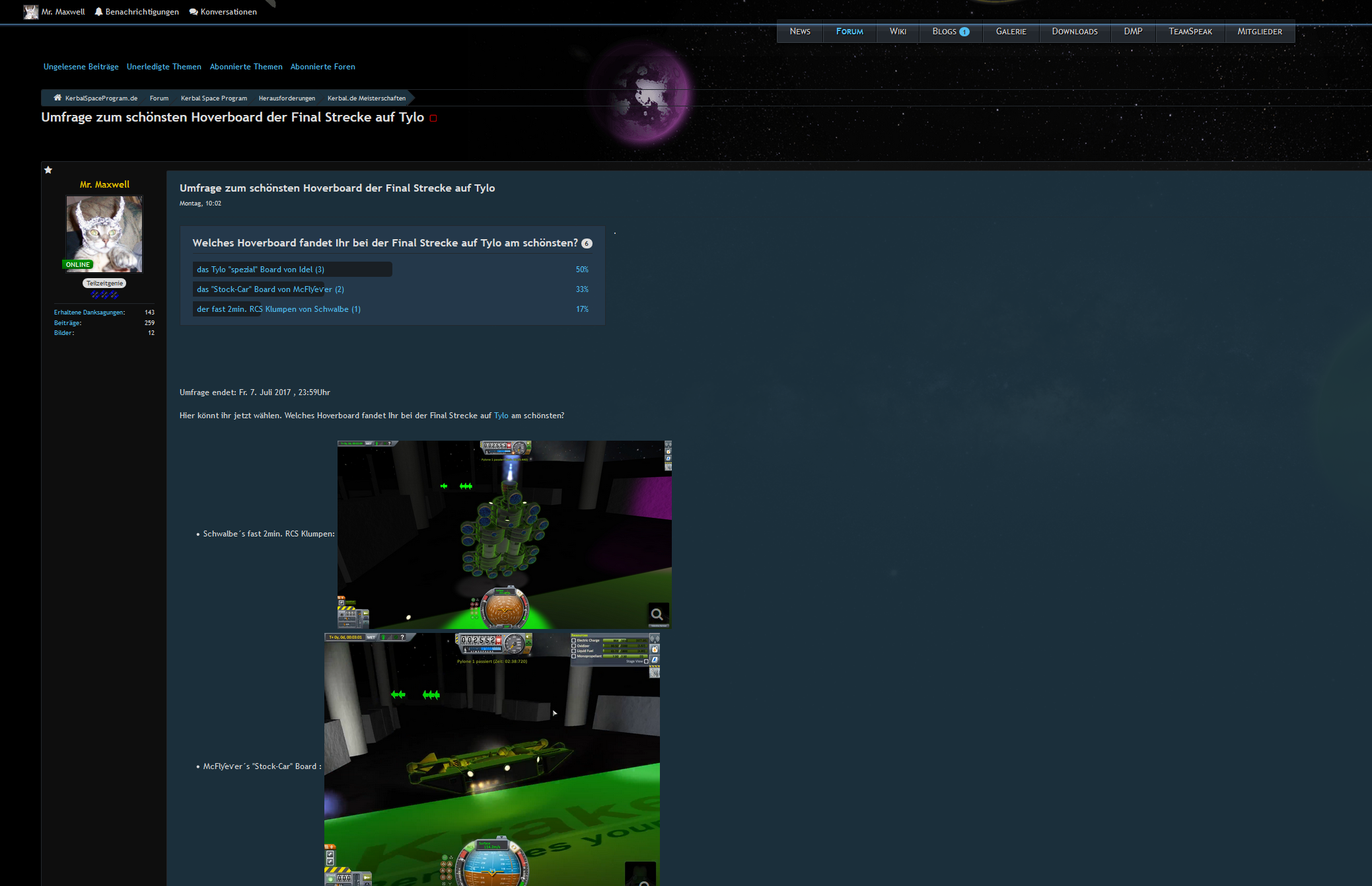Viewport: 1372px width, 886px height.
Task: Open Konversationen speech bubble icon
Action: pyautogui.click(x=194, y=12)
